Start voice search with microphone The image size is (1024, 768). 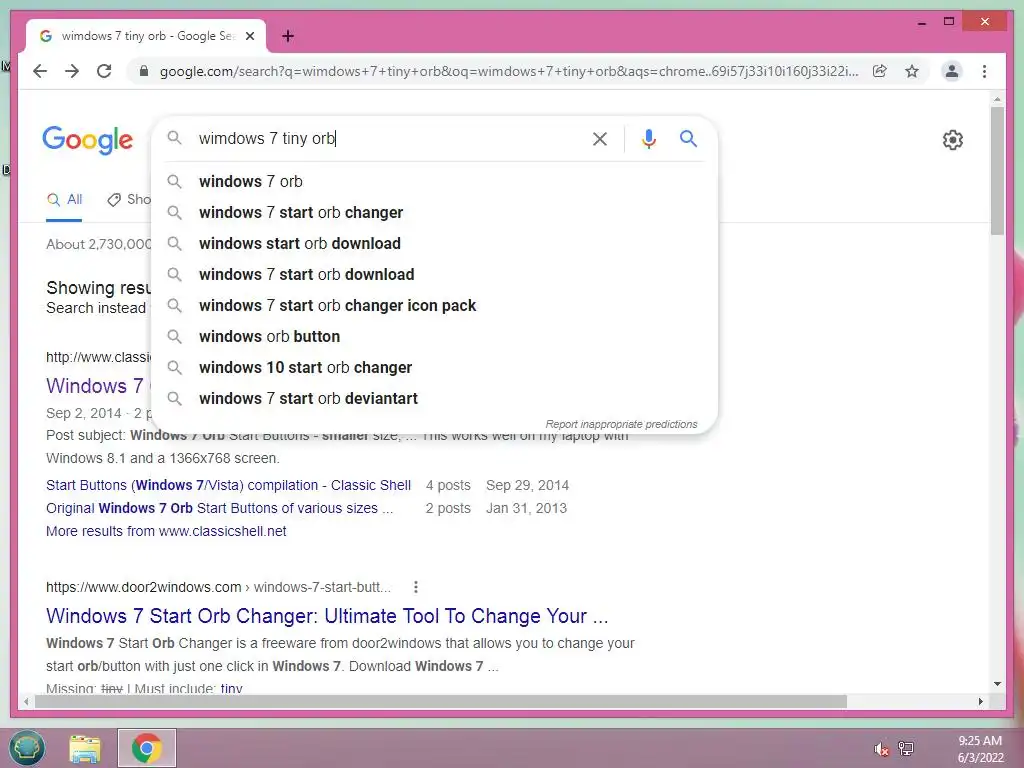coord(648,138)
